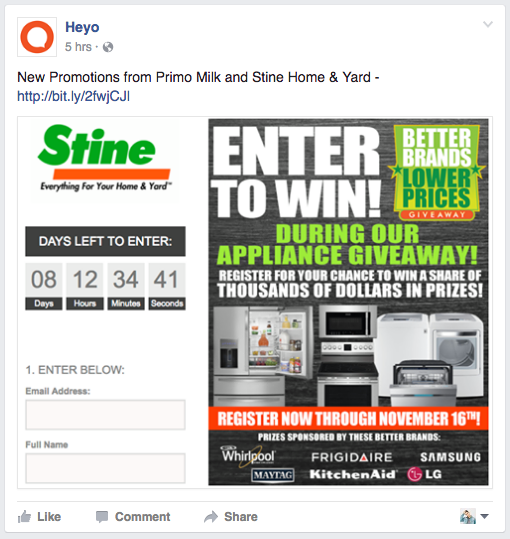The width and height of the screenshot is (510, 539).
Task: Open the Heyo page name link
Action: click(x=82, y=27)
